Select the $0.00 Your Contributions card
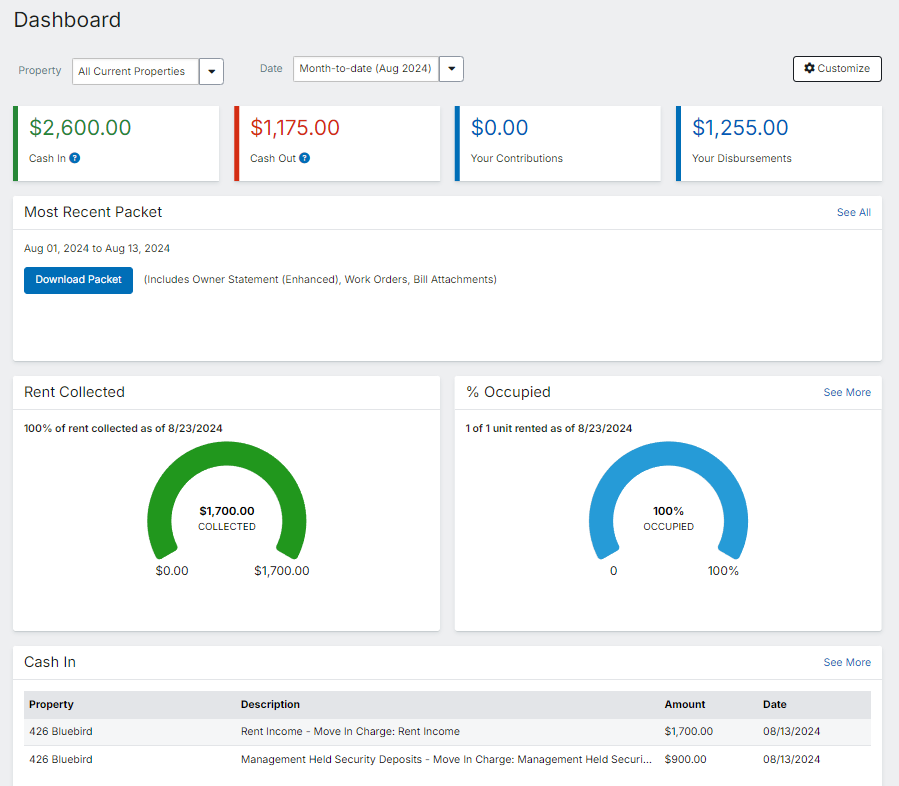899x786 pixels. (558, 143)
